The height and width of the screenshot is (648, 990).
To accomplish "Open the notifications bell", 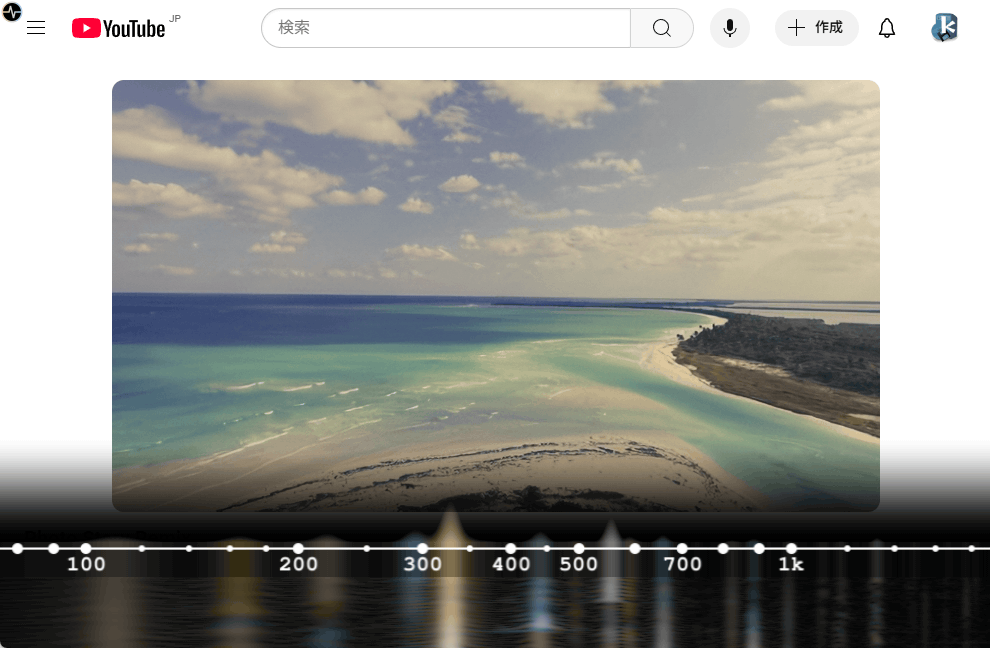I will pyautogui.click(x=887, y=28).
